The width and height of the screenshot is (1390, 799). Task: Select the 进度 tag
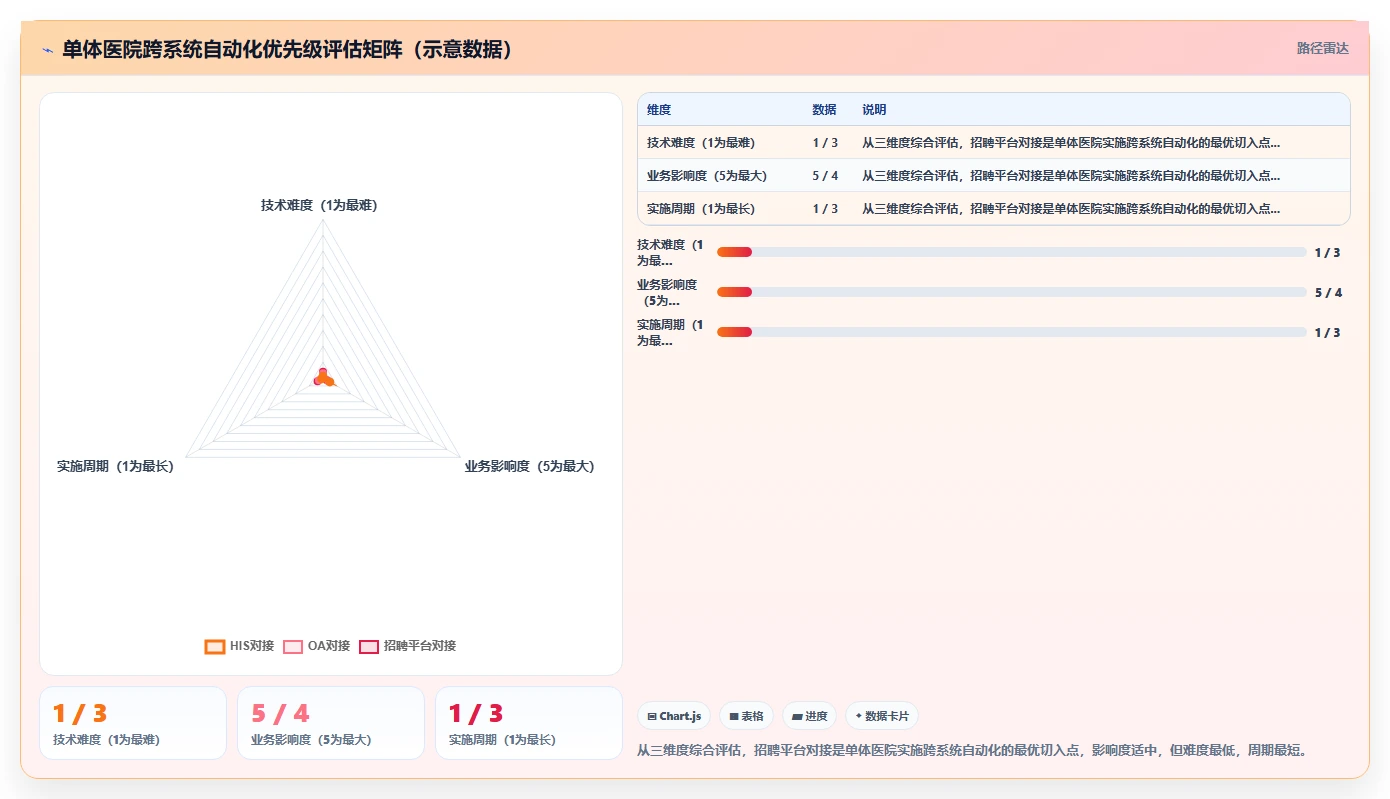tap(809, 716)
